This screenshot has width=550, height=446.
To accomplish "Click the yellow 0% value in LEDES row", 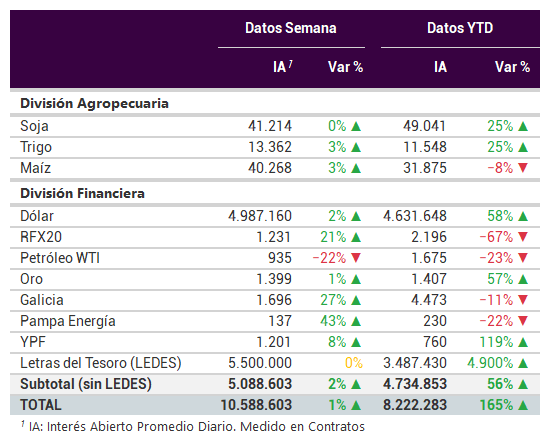I will [354, 363].
